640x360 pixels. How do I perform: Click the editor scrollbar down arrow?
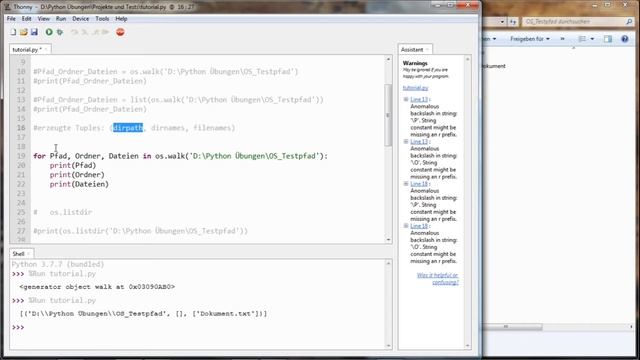[x=388, y=240]
